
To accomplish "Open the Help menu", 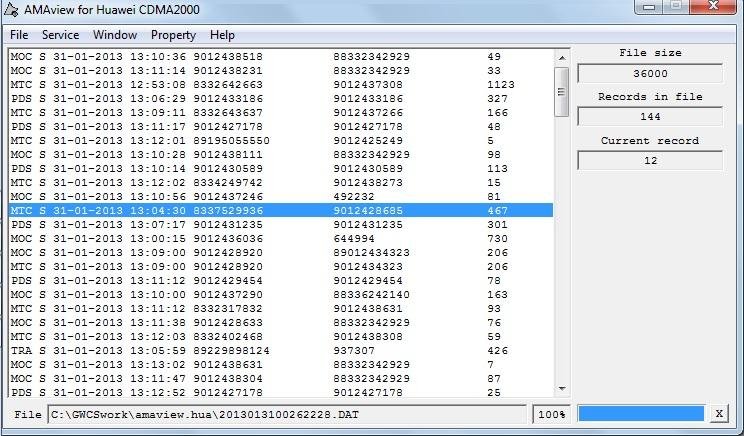I will tap(222, 35).
